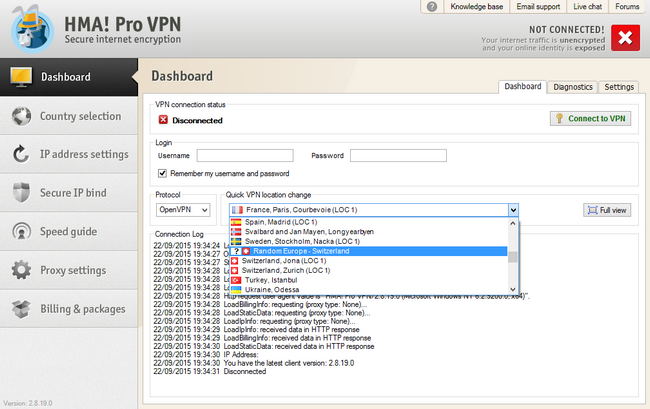Open the OpenVPN protocol dropdown

tap(183, 210)
